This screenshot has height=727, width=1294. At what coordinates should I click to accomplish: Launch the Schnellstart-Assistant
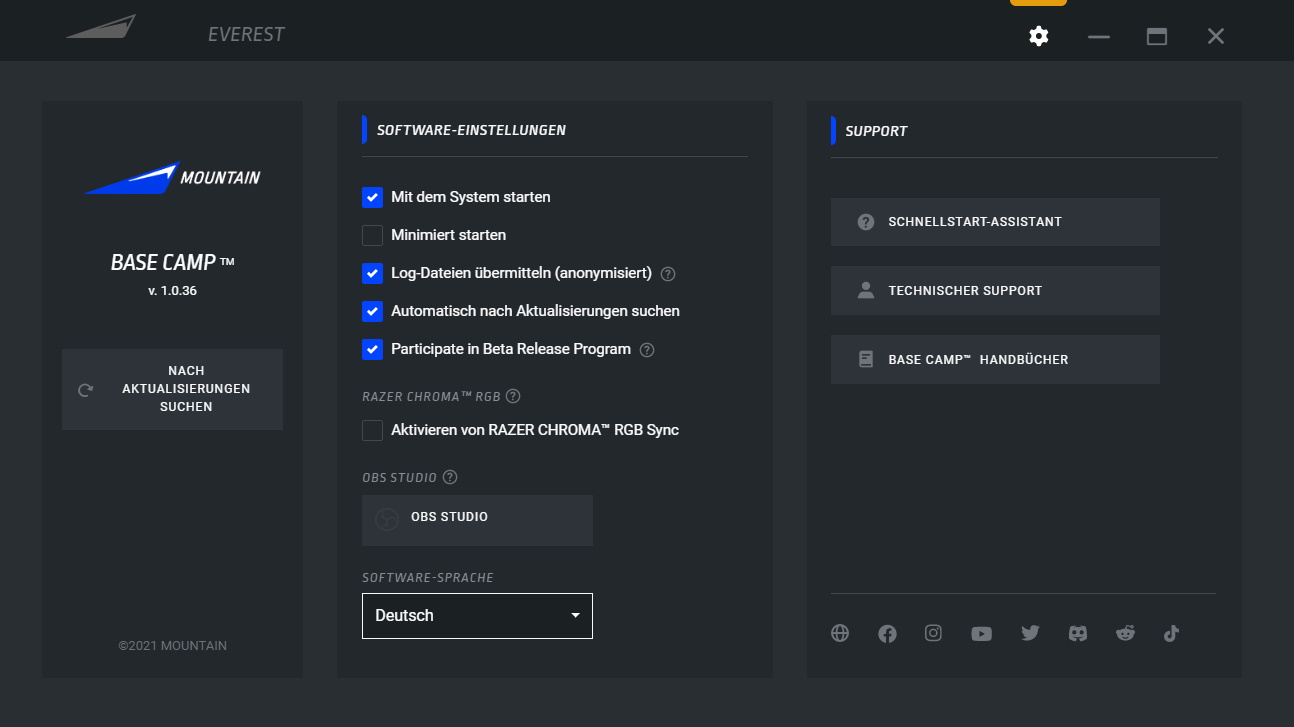pyautogui.click(x=995, y=222)
